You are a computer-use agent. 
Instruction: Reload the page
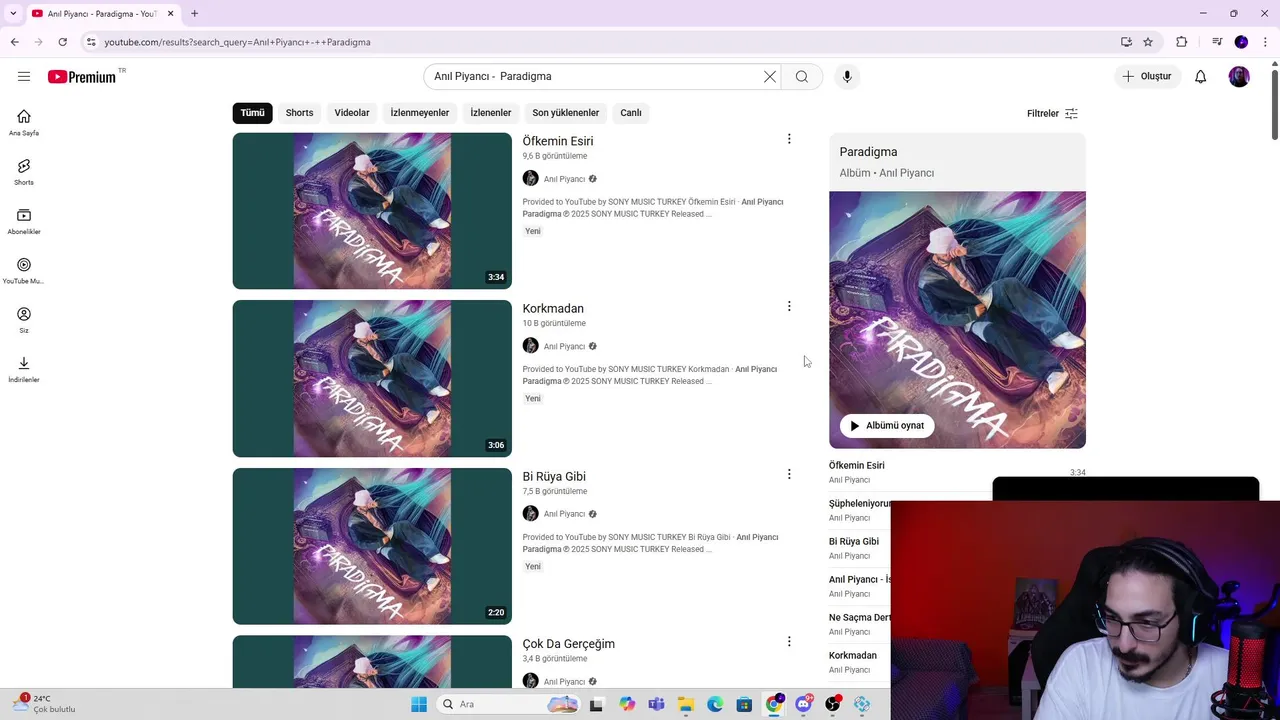coord(62,42)
